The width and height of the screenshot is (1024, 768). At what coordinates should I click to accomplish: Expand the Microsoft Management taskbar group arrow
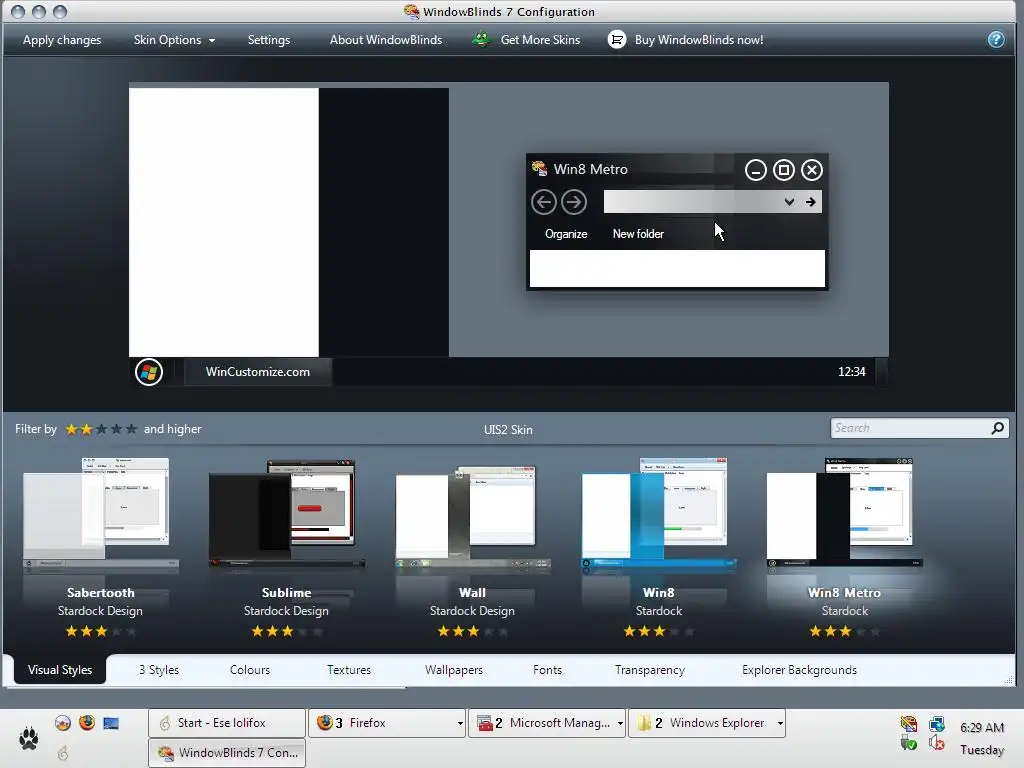620,723
